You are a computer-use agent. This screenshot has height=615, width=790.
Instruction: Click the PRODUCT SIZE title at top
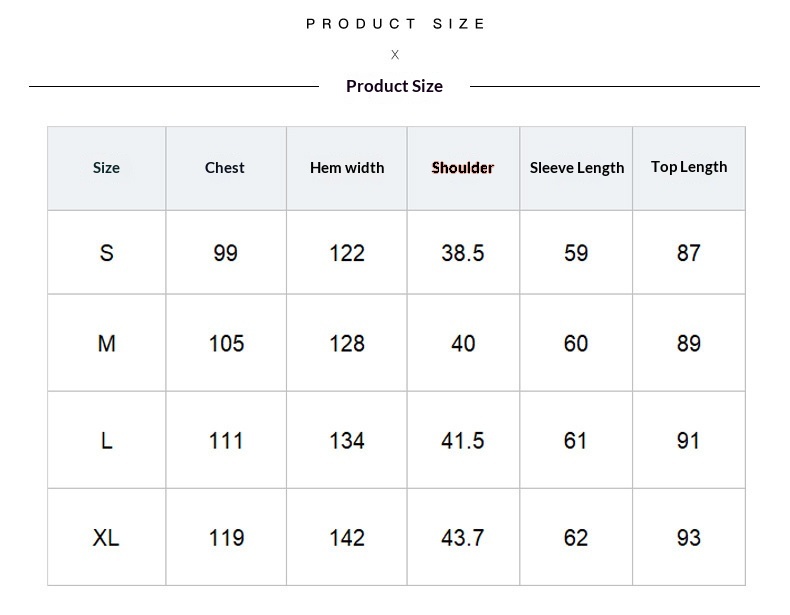pyautogui.click(x=395, y=24)
